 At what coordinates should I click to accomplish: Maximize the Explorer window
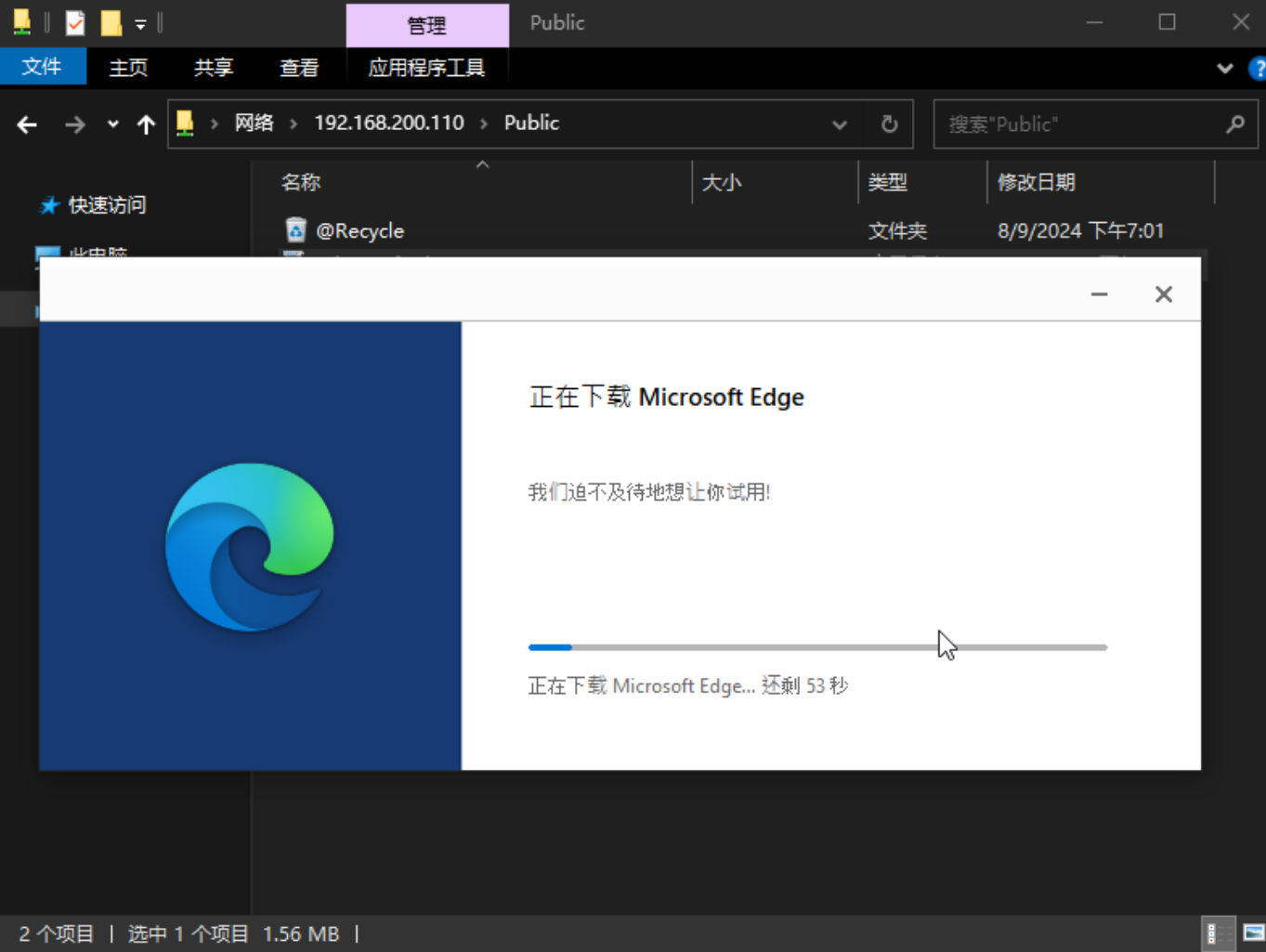pos(1168,22)
